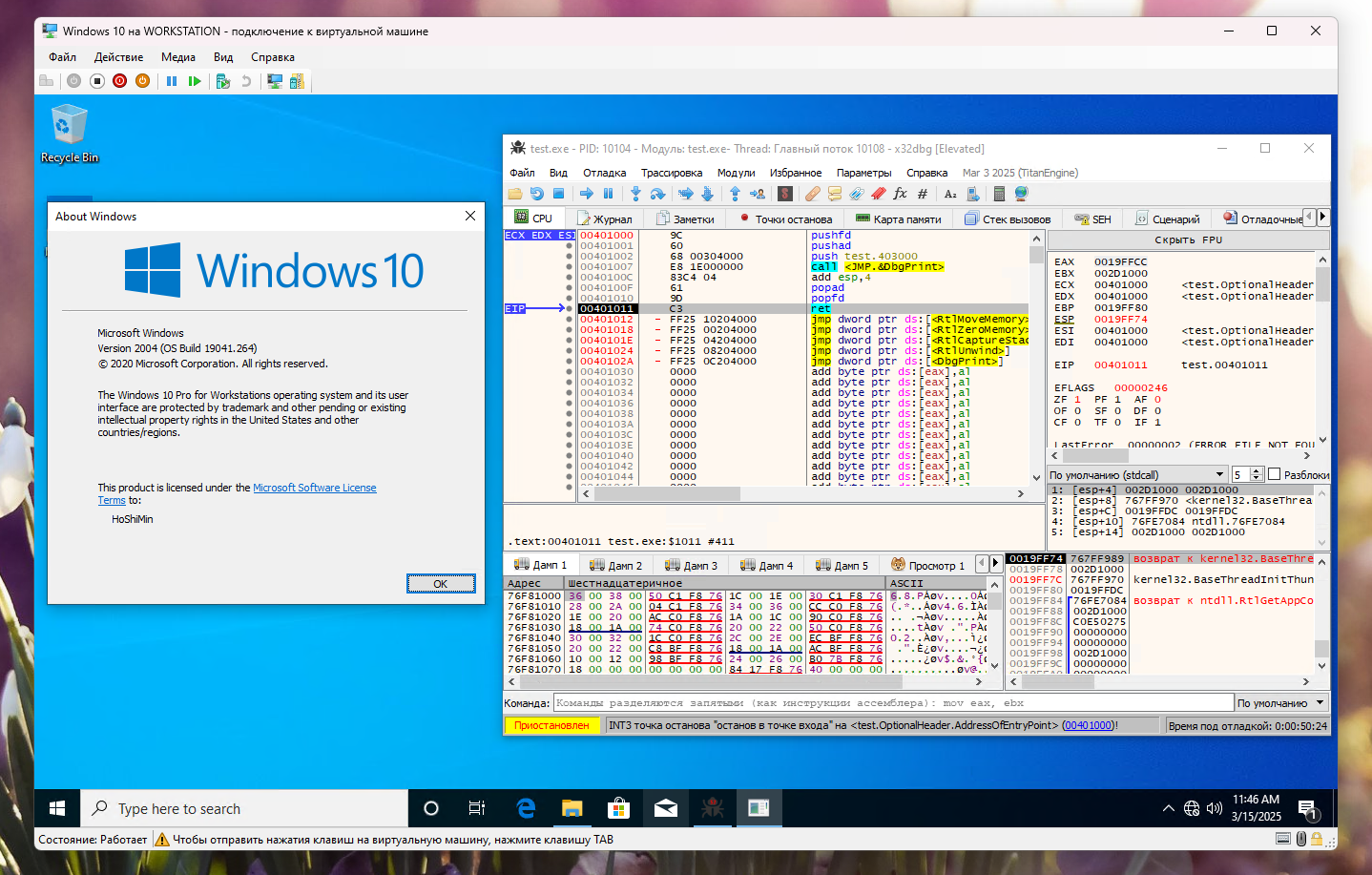Click the up arrow of argument count spinner
The height and width of the screenshot is (875, 1372).
(x=1257, y=470)
